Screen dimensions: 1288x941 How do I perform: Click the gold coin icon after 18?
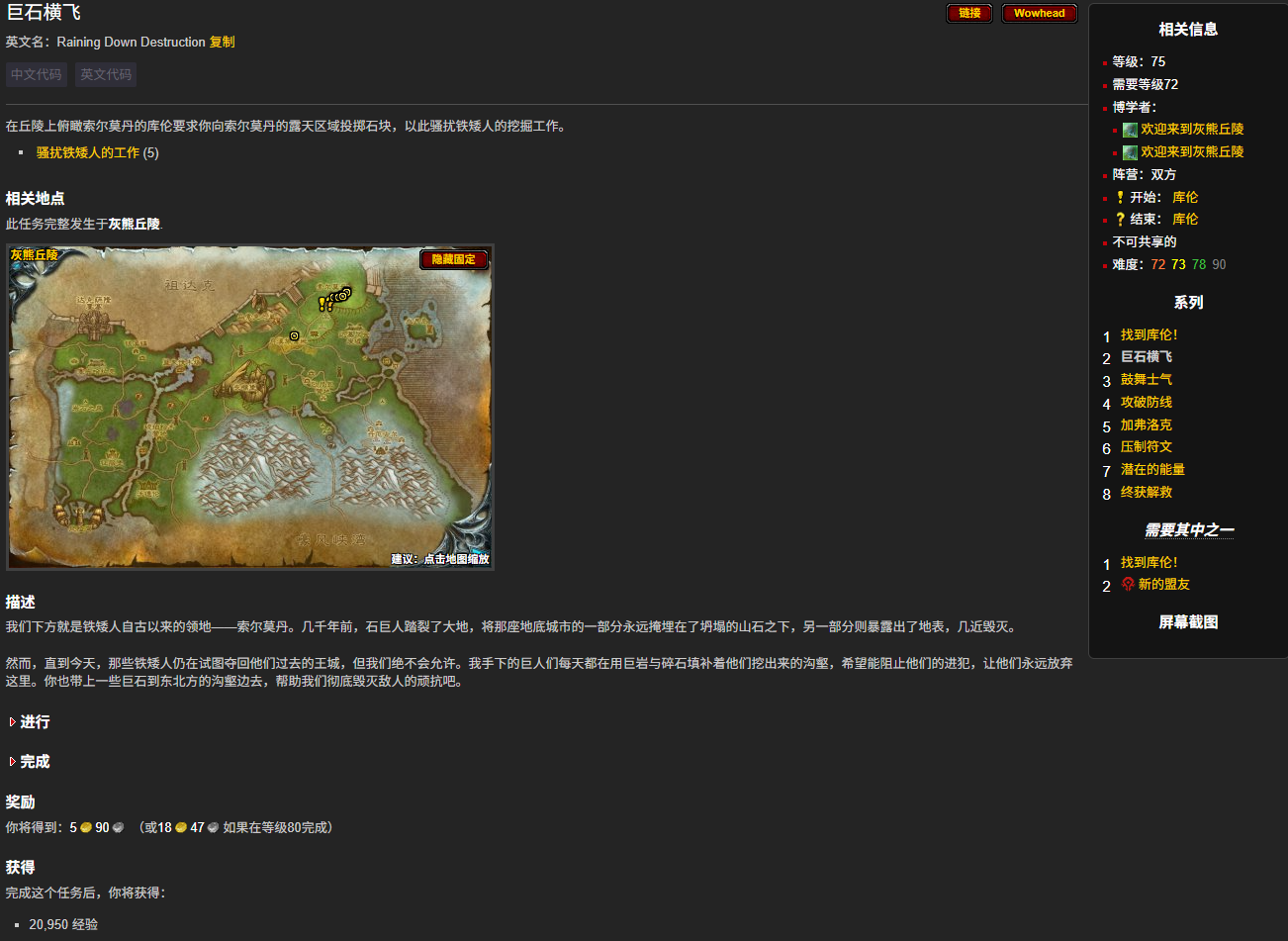pyautogui.click(x=181, y=827)
